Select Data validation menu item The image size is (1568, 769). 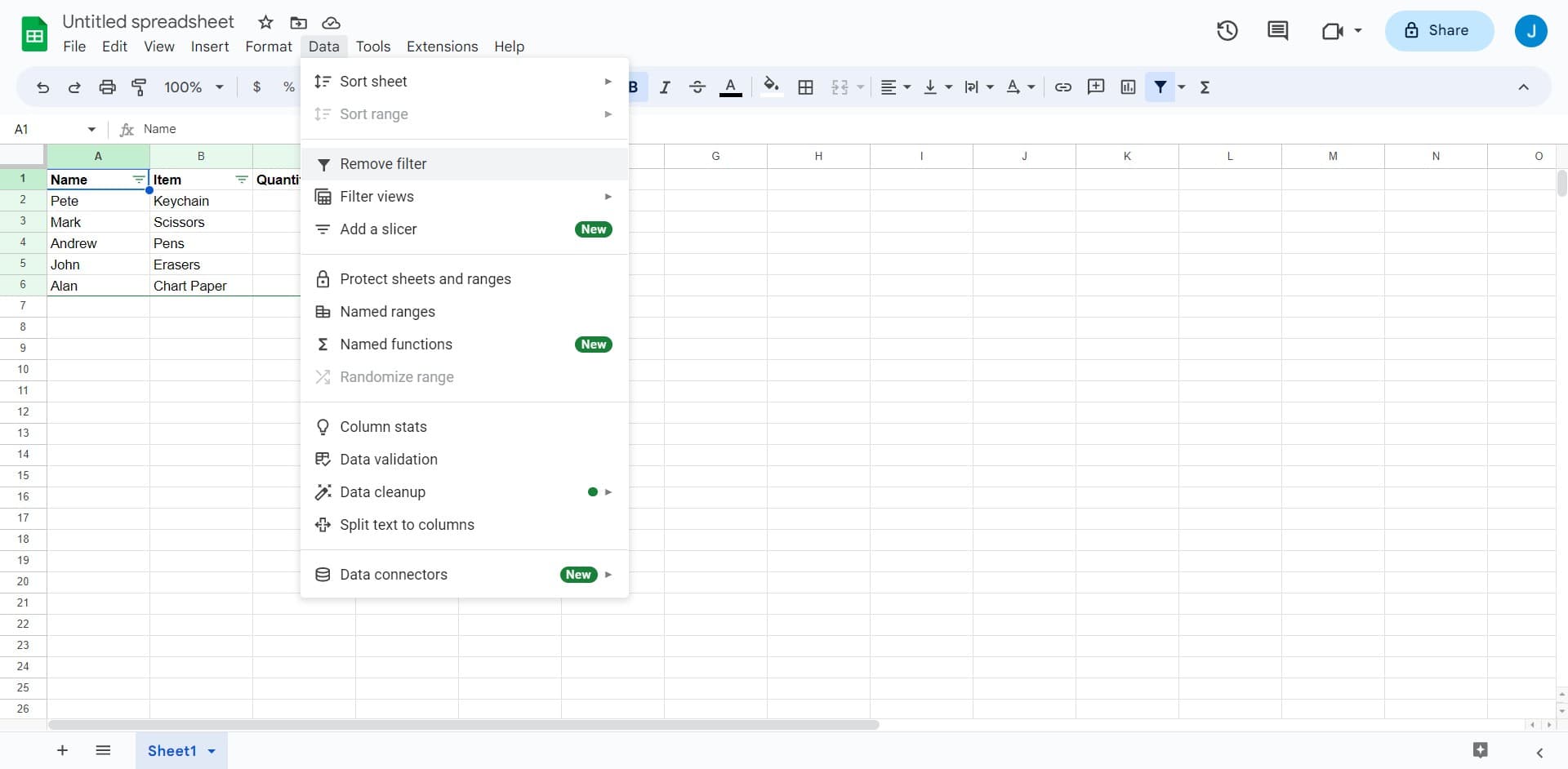[x=389, y=460]
